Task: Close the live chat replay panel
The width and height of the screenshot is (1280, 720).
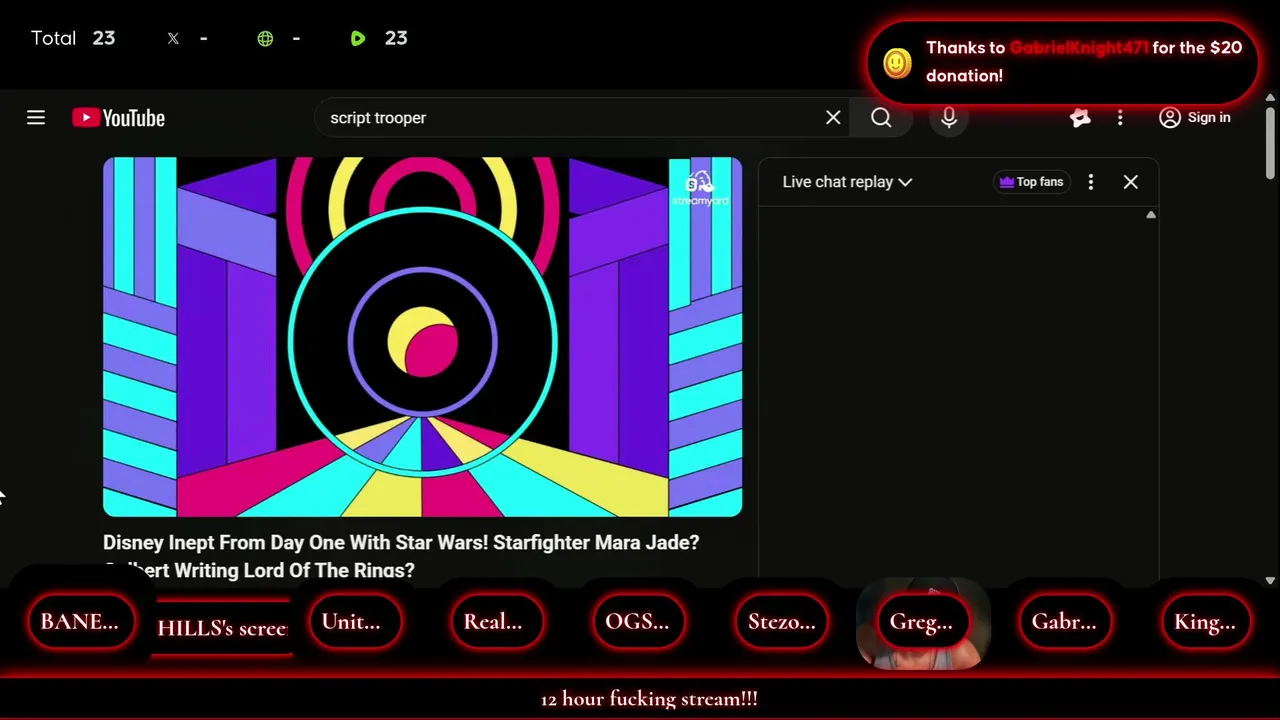Action: [1131, 182]
